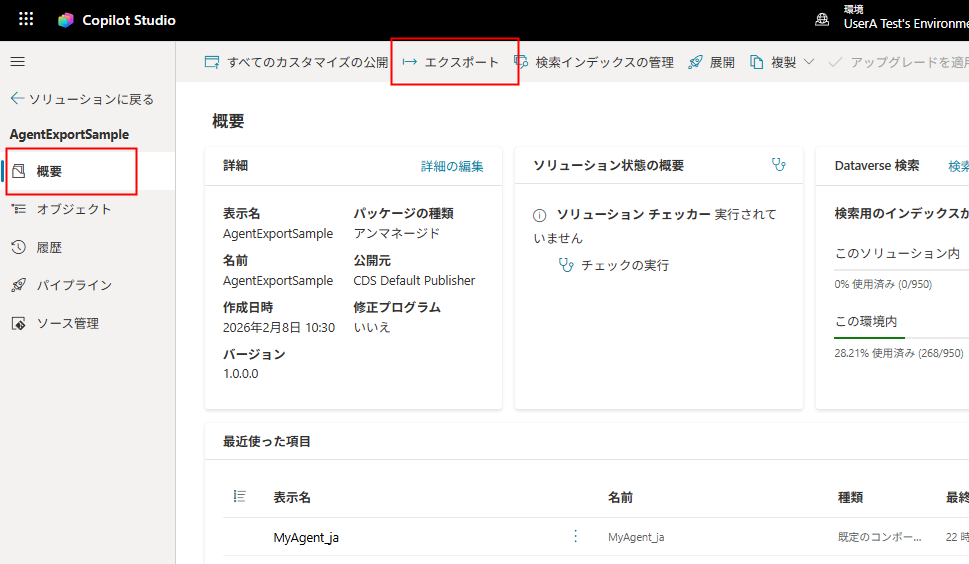Go to 履歴 in sidebar
Screen dimensions: 969x564
point(49,247)
